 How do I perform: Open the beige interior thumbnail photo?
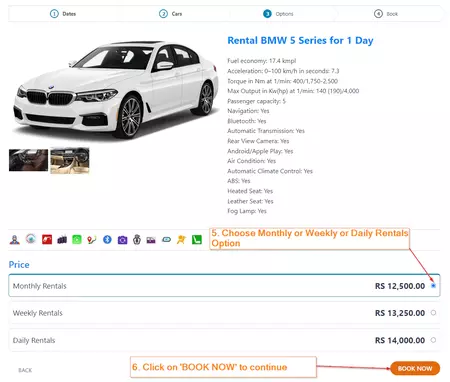click(70, 160)
